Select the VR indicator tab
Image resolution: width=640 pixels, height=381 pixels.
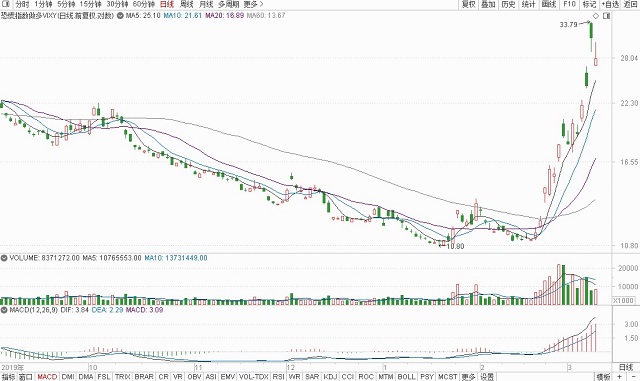pyautogui.click(x=178, y=377)
